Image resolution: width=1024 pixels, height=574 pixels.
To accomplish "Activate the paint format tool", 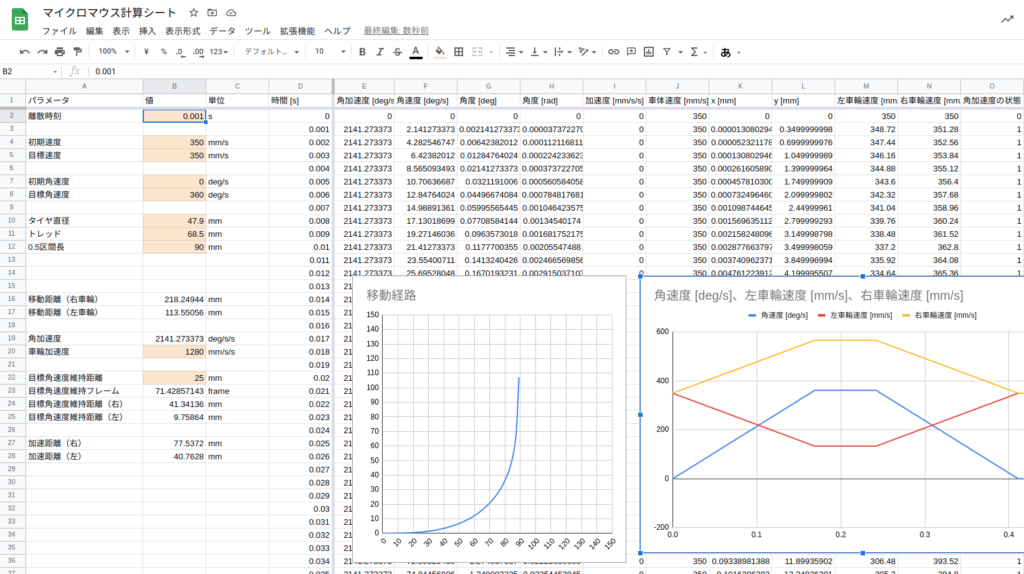I will 78,52.
